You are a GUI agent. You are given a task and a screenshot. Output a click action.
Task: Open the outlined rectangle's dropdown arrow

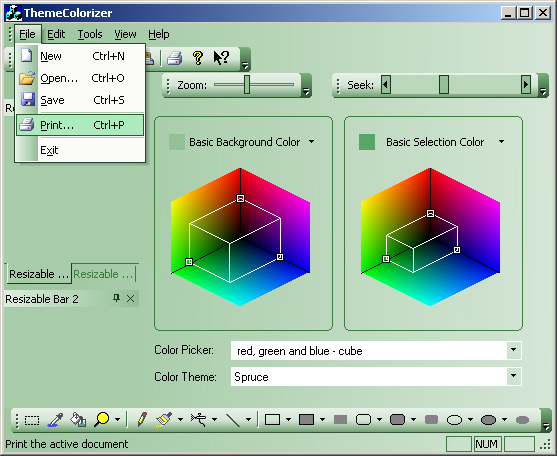288,419
